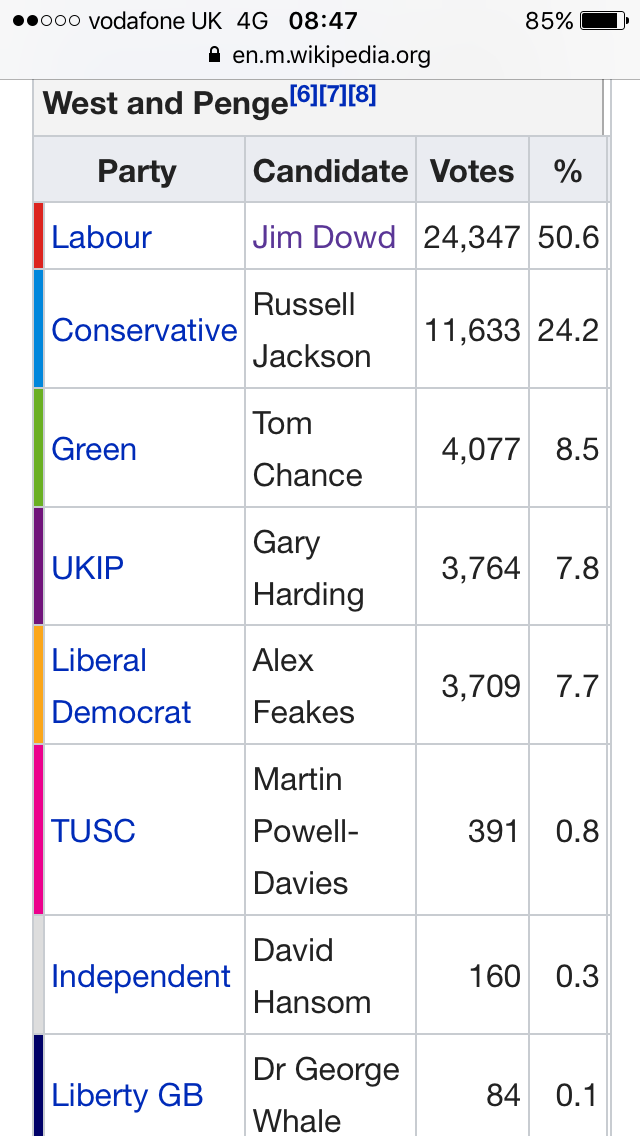This screenshot has width=640, height=1136.
Task: Open the Liberal Democrat link
Action: click(120, 686)
